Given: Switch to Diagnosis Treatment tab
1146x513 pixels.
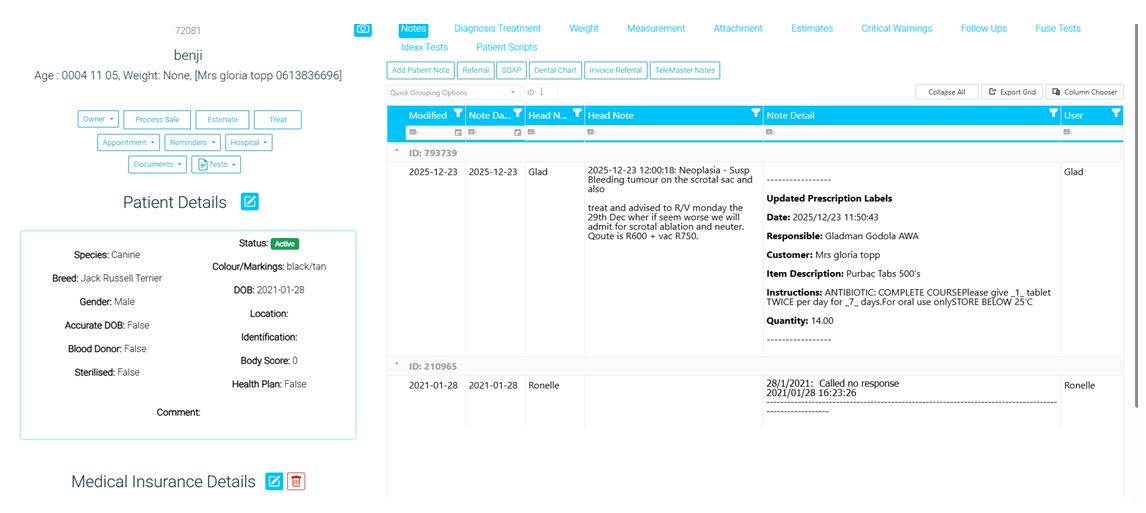Looking at the screenshot, I should (498, 28).
